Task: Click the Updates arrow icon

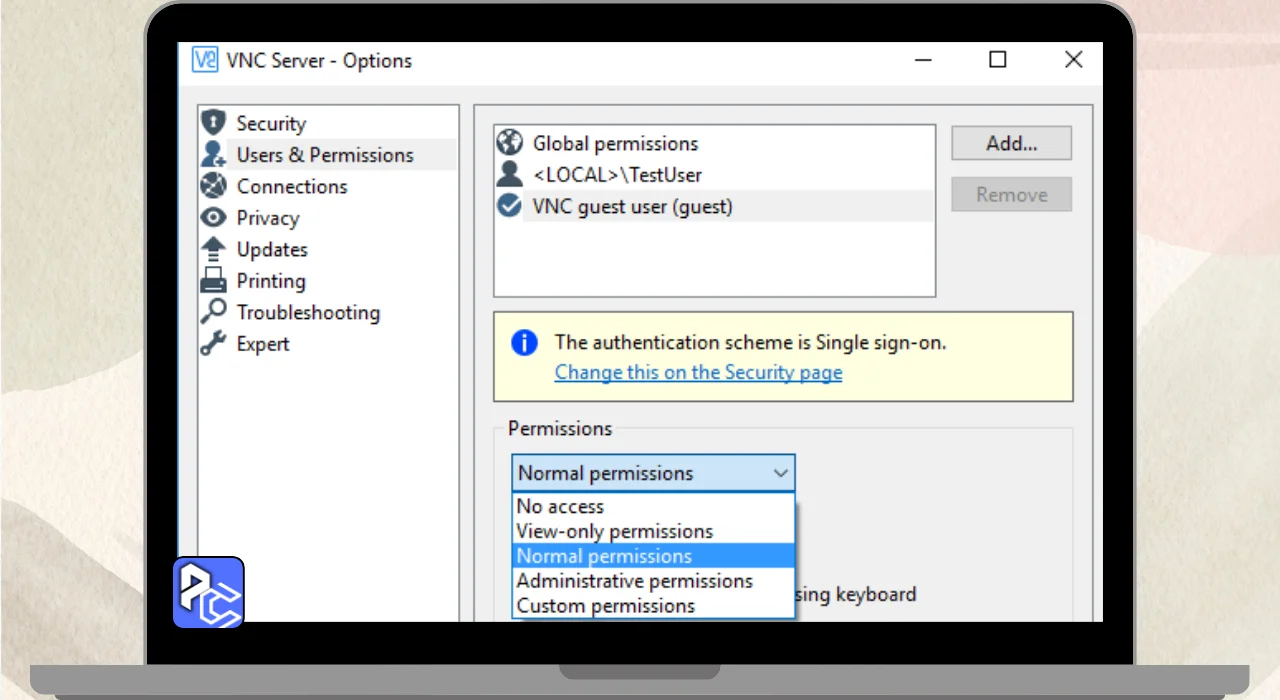Action: click(x=213, y=249)
